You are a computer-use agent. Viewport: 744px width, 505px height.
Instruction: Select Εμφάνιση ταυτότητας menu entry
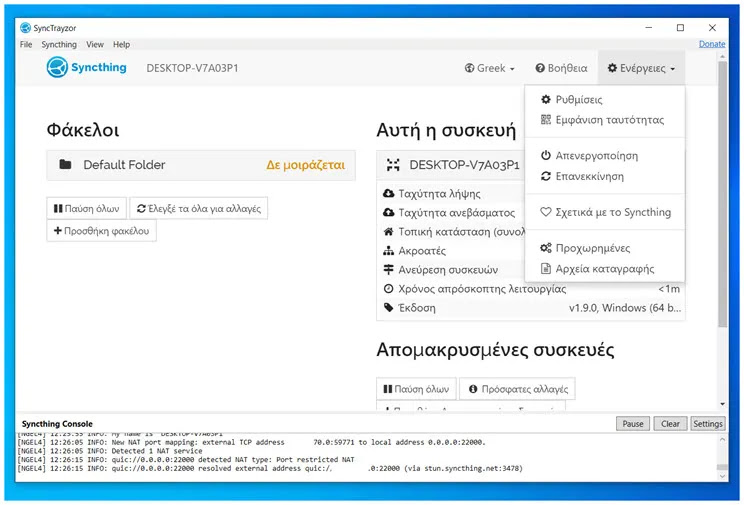pos(604,120)
